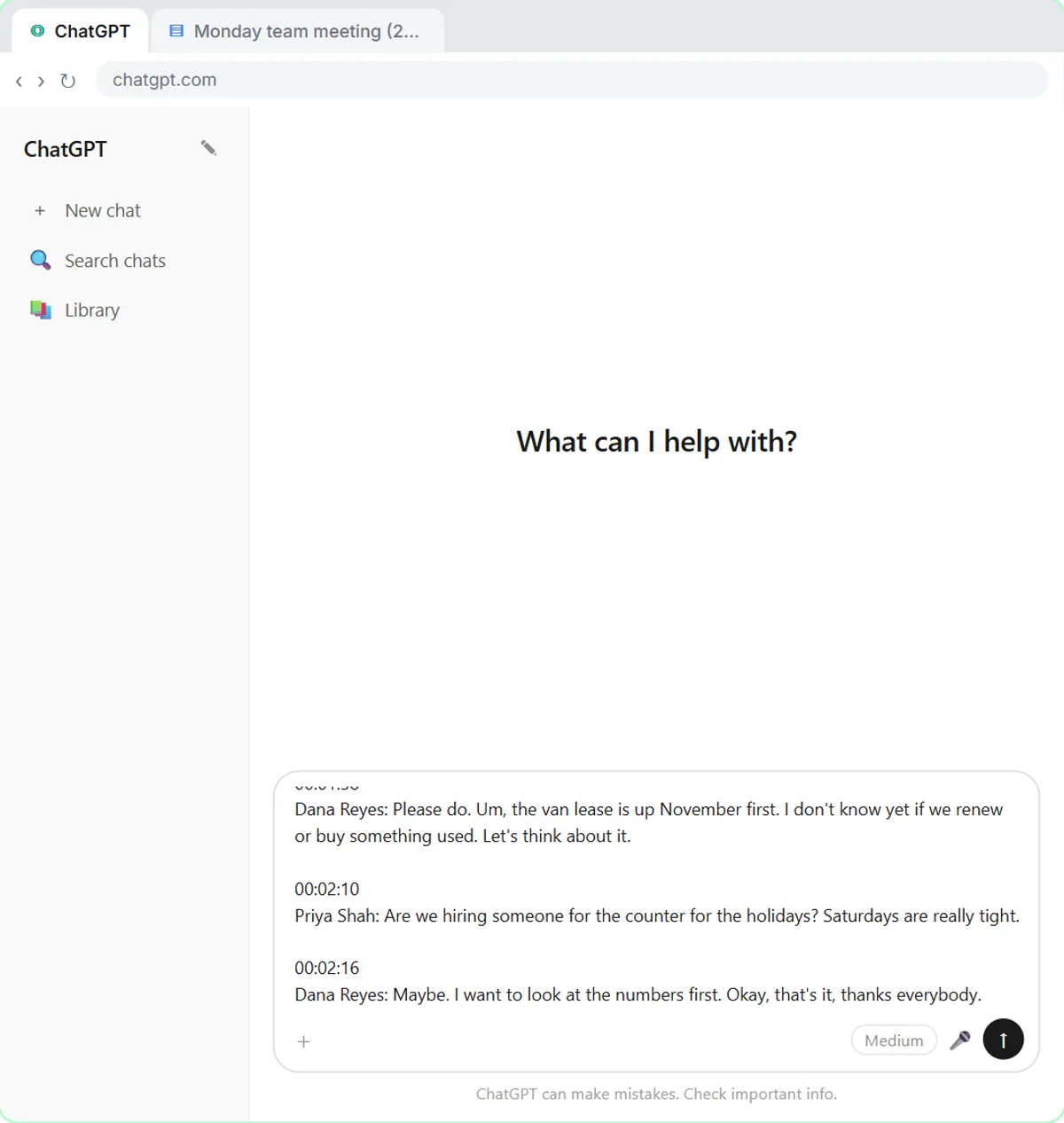Open the Medium model effort selector
Screen dimensions: 1064x1123
894,1041
